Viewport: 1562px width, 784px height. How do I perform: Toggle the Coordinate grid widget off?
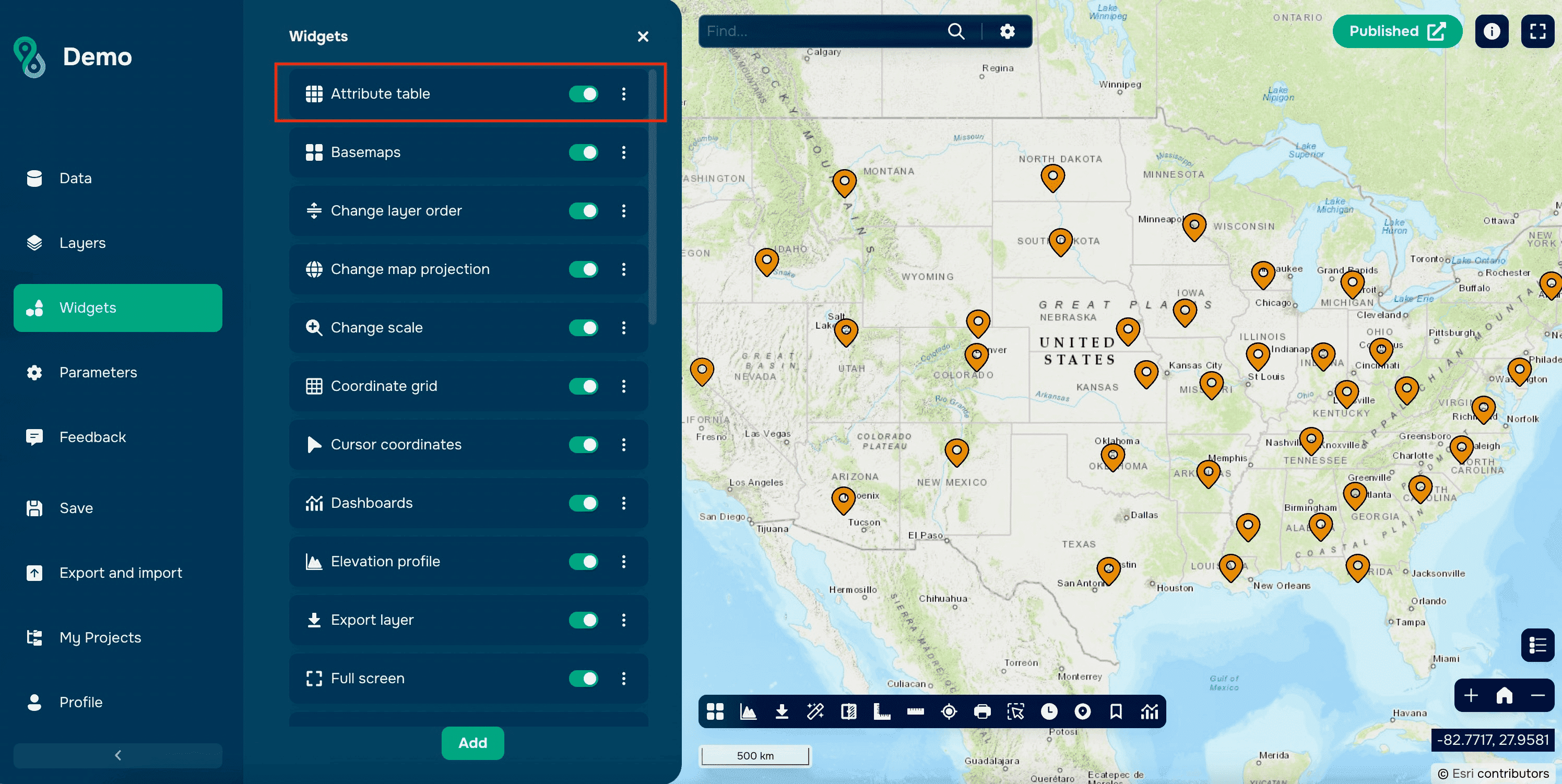(x=583, y=386)
